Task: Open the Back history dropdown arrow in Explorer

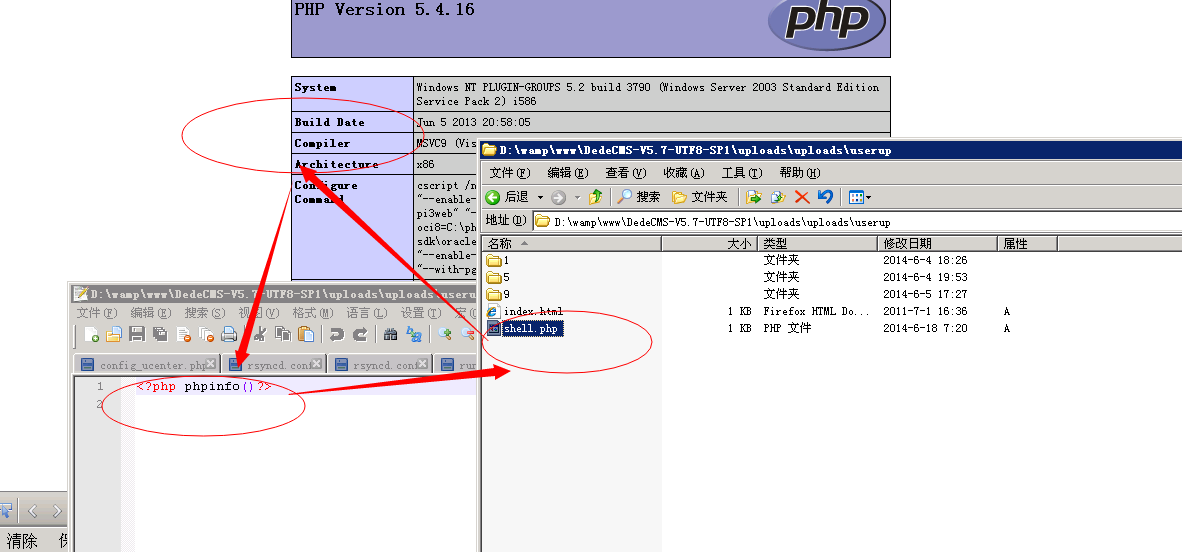Action: 540,198
